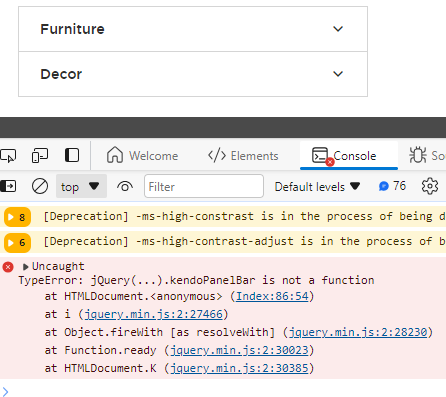
Task: Toggle live expression eye icon
Action: click(x=125, y=186)
